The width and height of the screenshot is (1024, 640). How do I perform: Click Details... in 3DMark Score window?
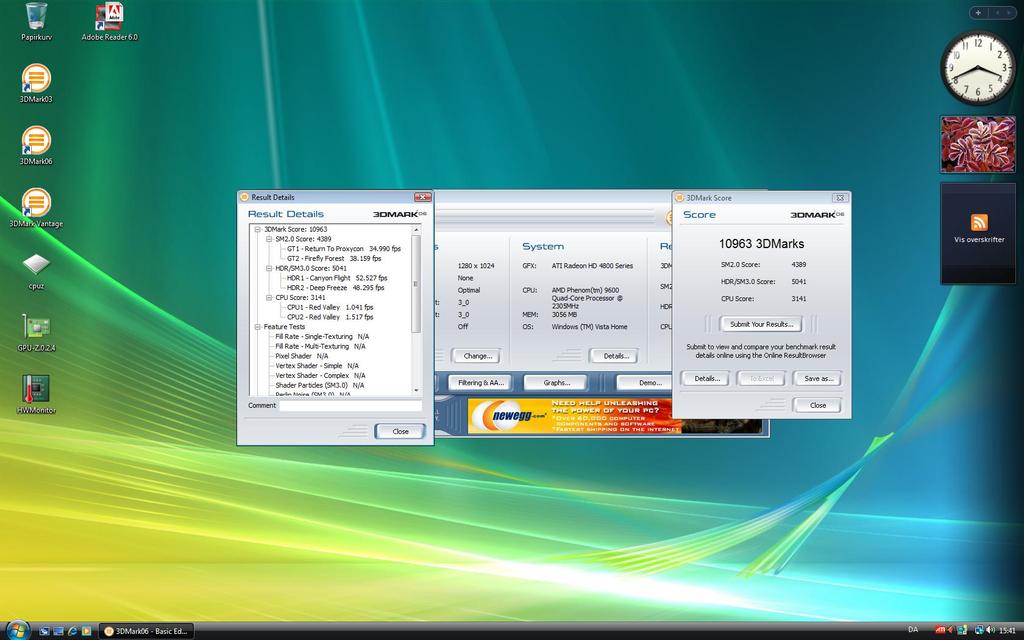coord(707,379)
